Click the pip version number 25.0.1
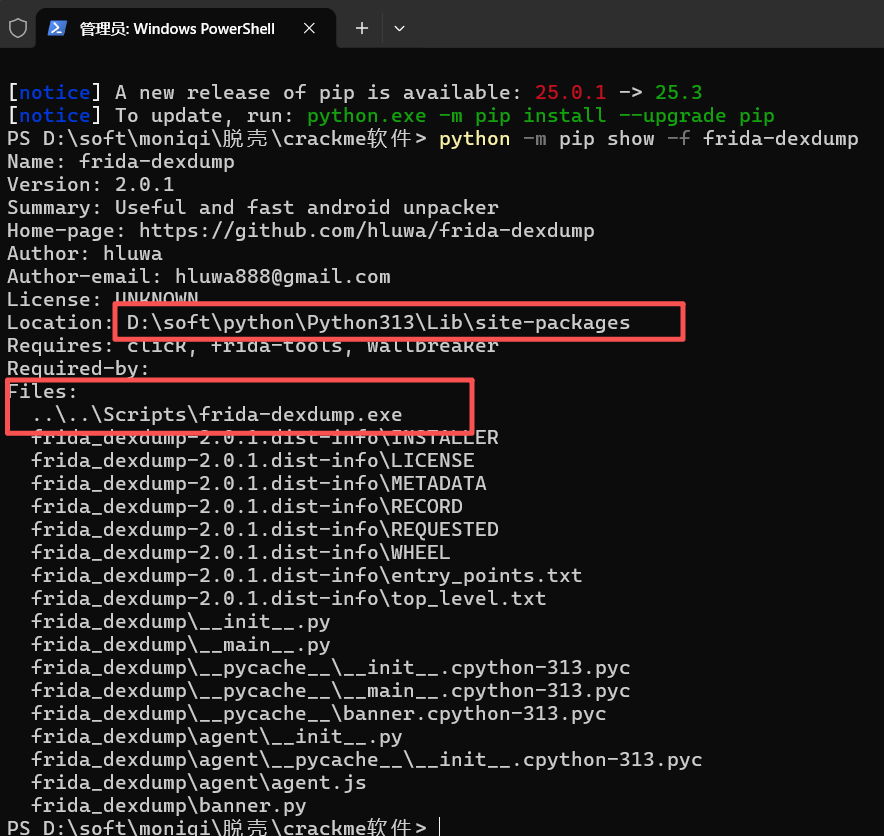 (x=570, y=92)
